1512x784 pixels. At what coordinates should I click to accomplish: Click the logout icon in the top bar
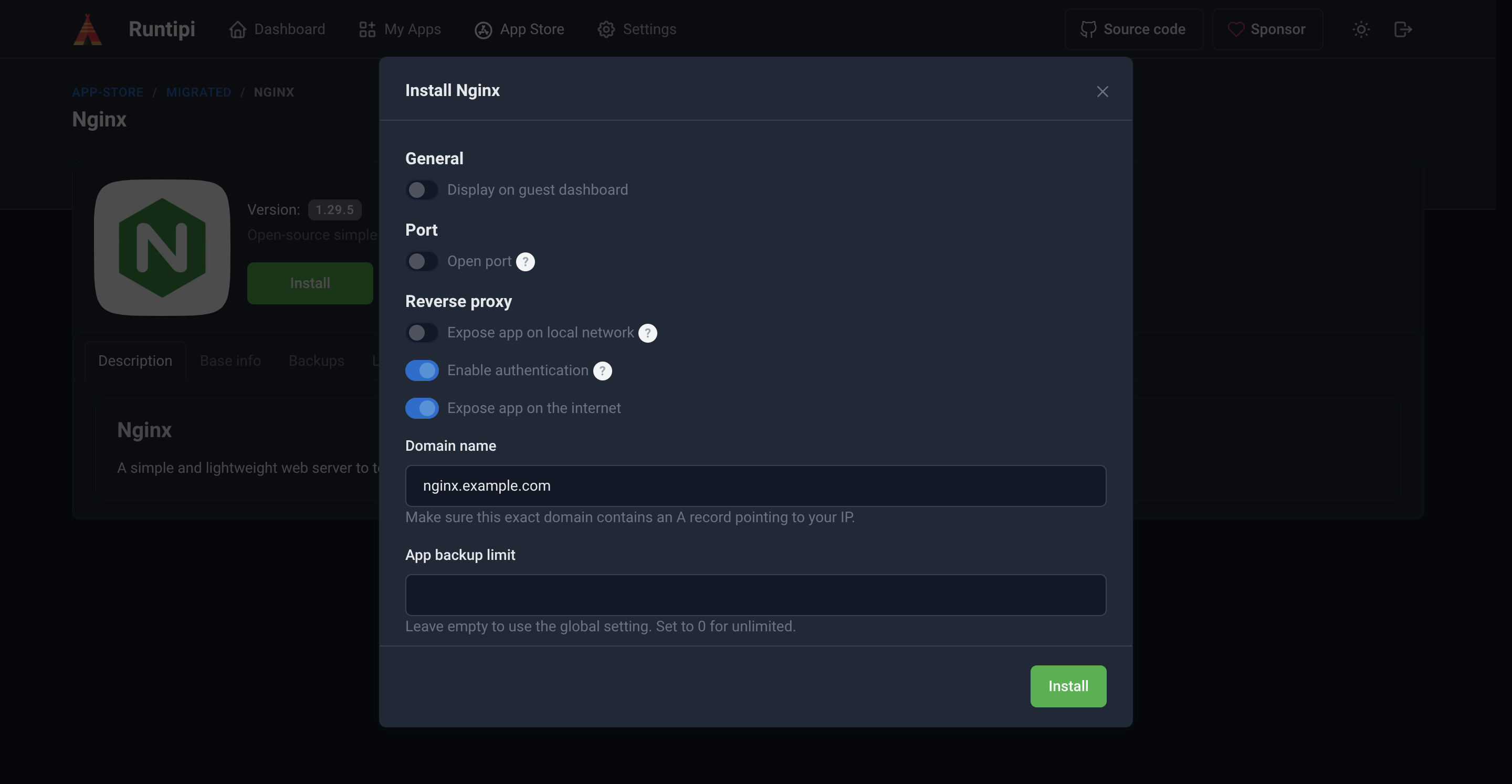coord(1403,29)
